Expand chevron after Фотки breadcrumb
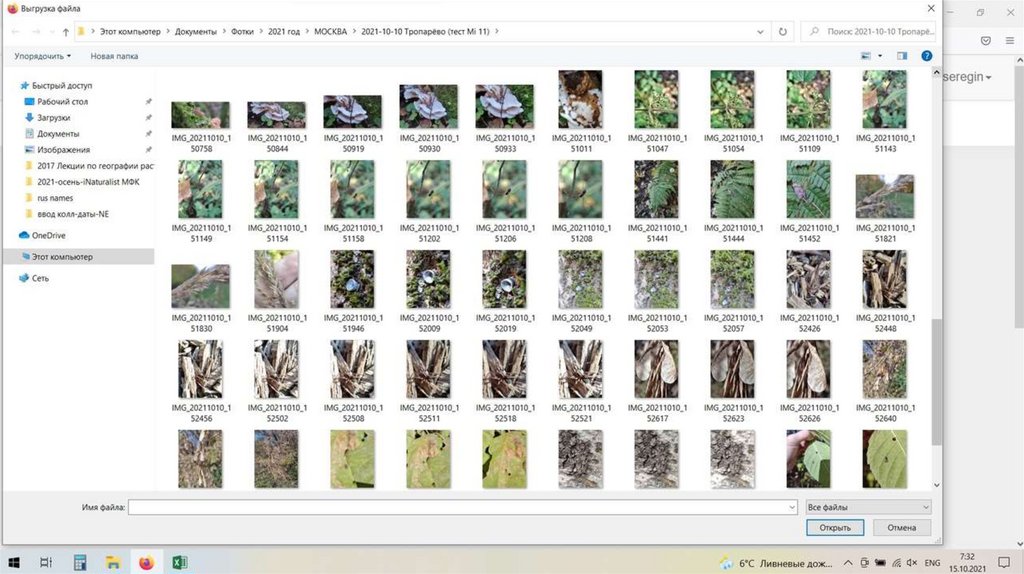 click(261, 31)
